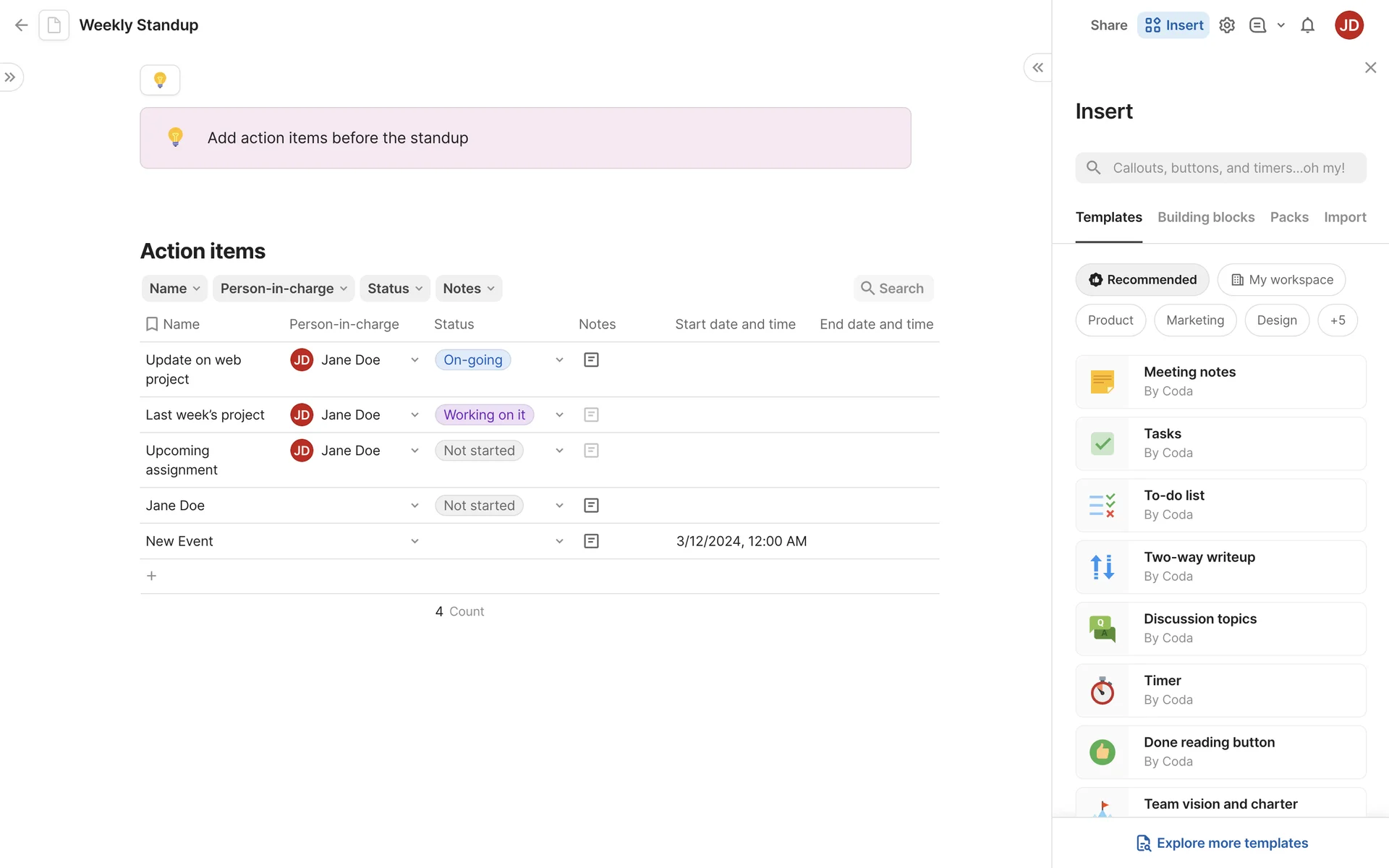Open notifications bell

pos(1307,25)
